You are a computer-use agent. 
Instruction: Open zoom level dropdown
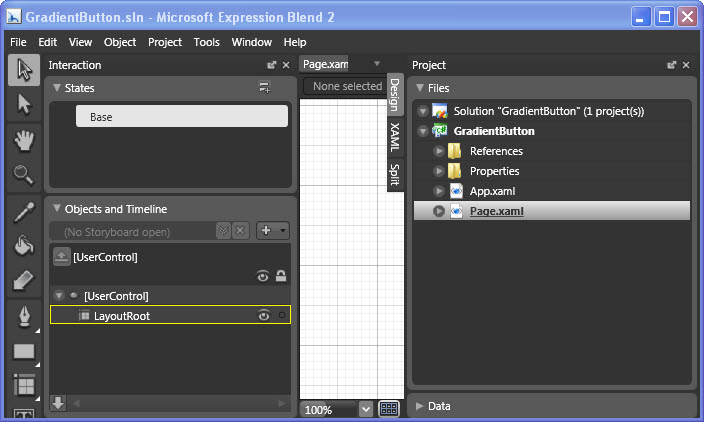(x=366, y=409)
